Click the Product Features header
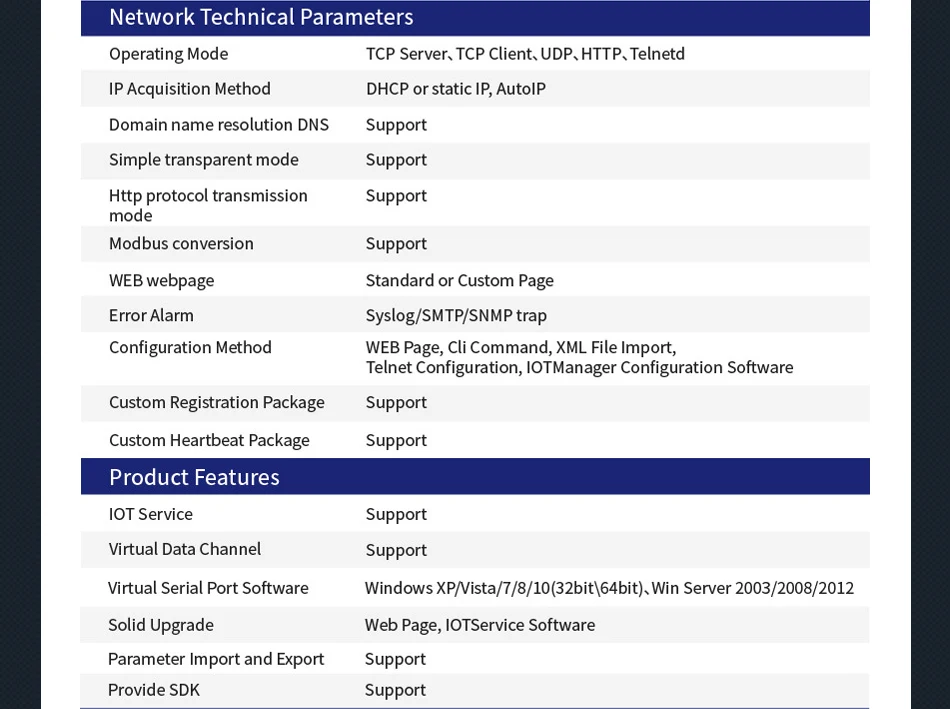Screen dimensions: 950x709 [194, 477]
